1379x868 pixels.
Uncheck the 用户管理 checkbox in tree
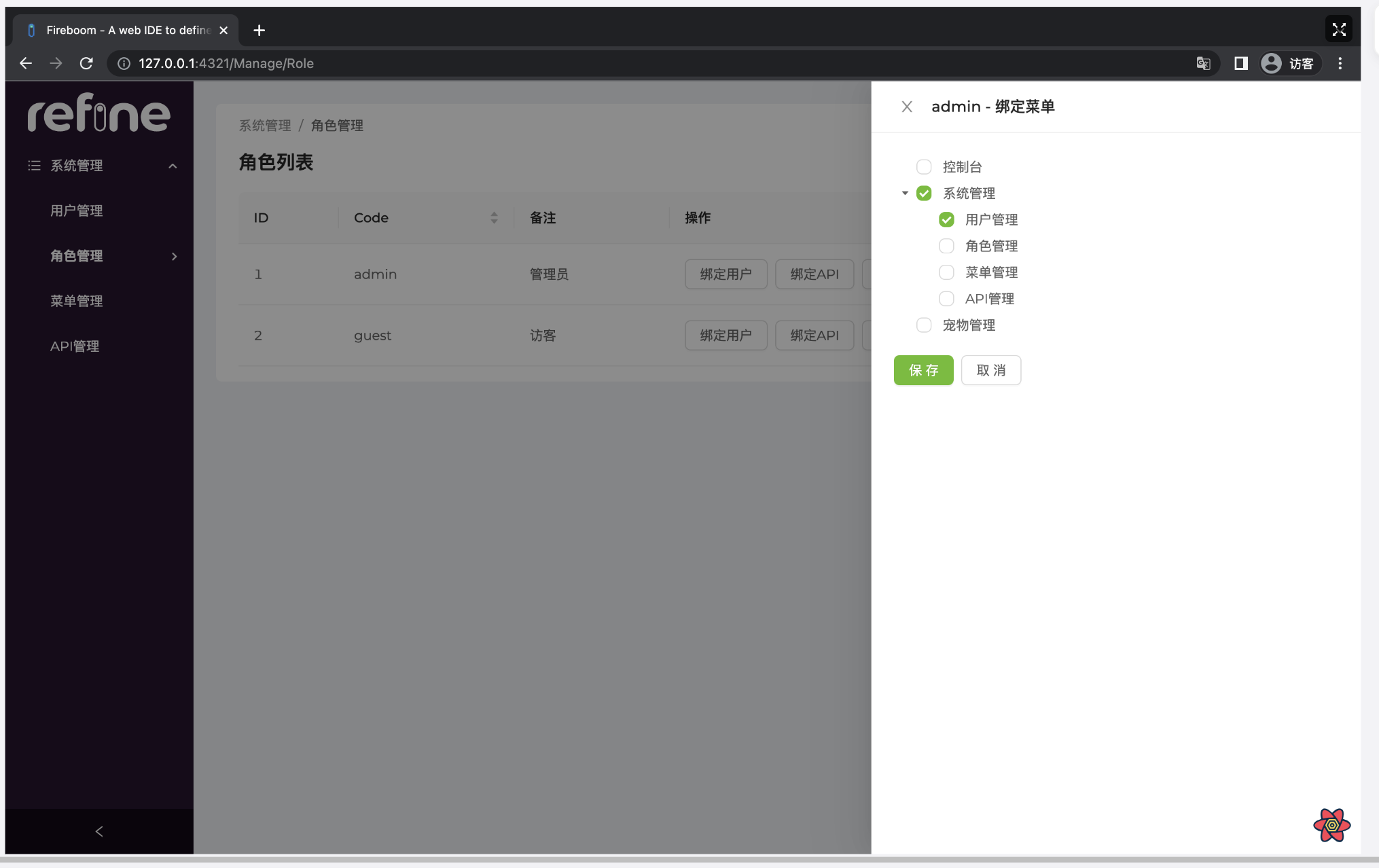coord(946,219)
